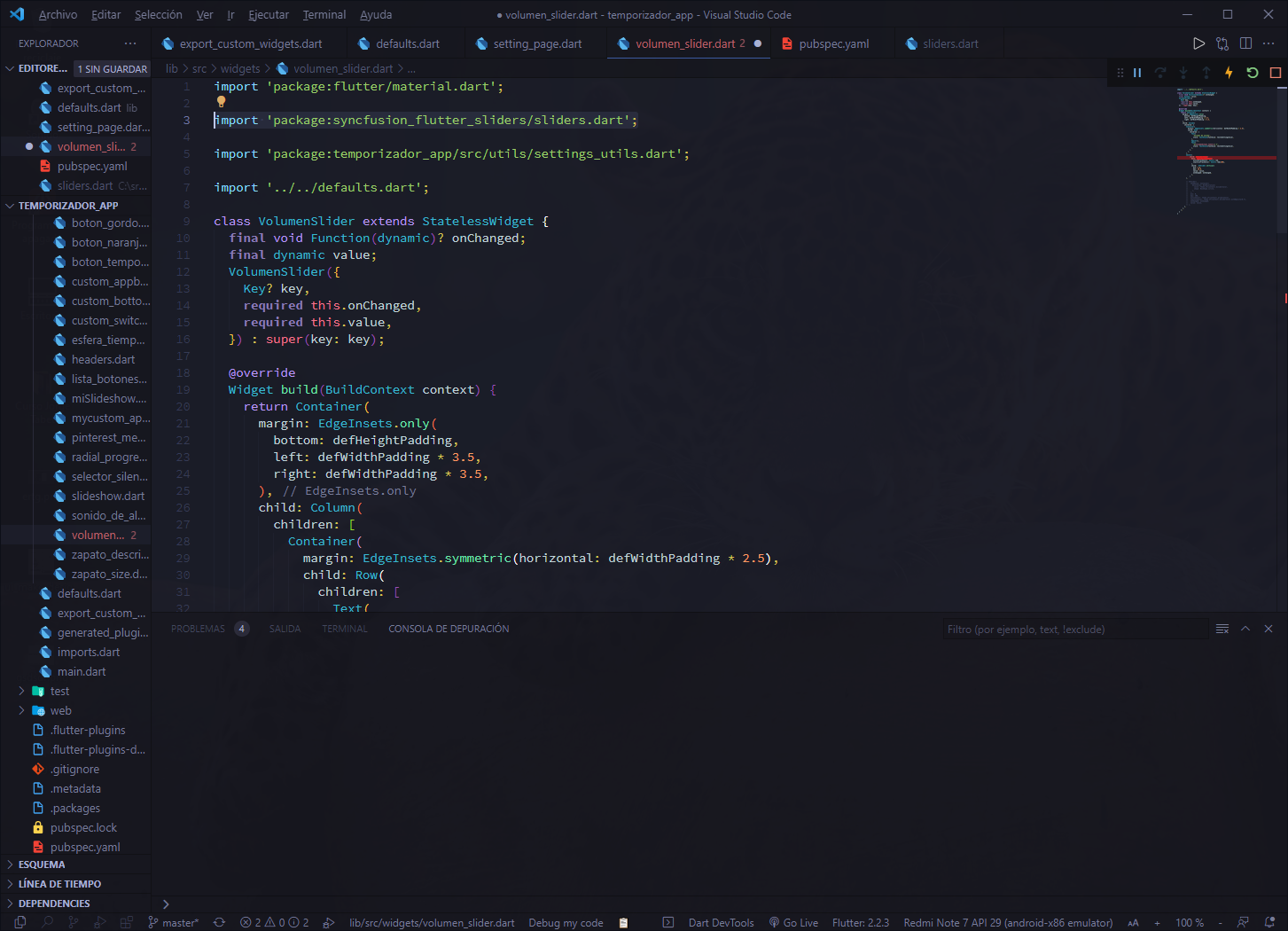This screenshot has height=931, width=1288.
Task: Click the lightbulb quick-fix icon
Action: (x=222, y=102)
